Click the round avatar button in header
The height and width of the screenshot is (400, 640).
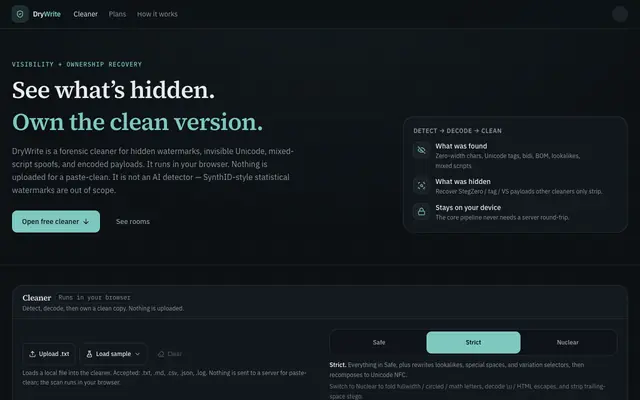620,14
